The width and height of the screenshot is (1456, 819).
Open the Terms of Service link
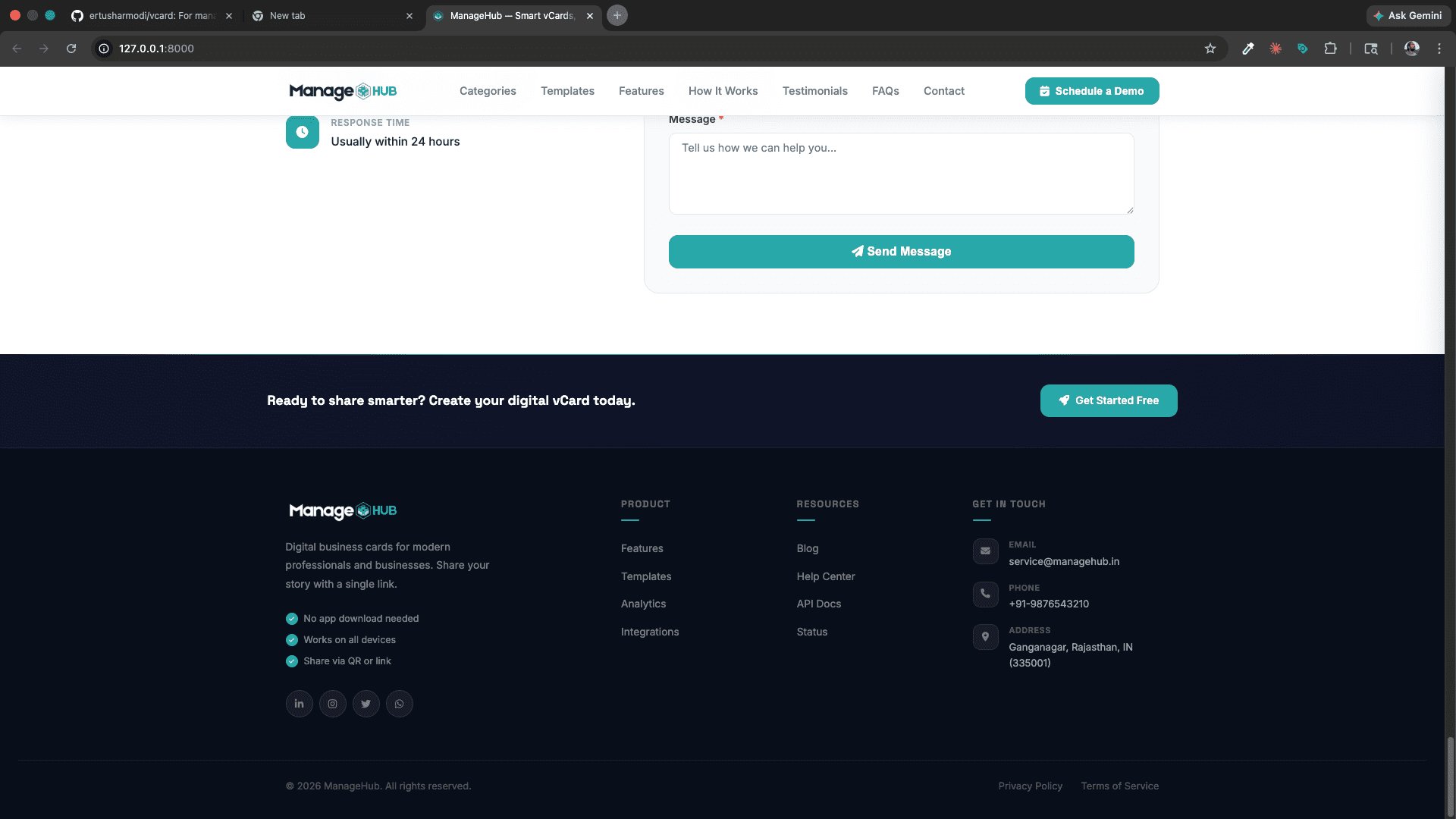click(1120, 786)
